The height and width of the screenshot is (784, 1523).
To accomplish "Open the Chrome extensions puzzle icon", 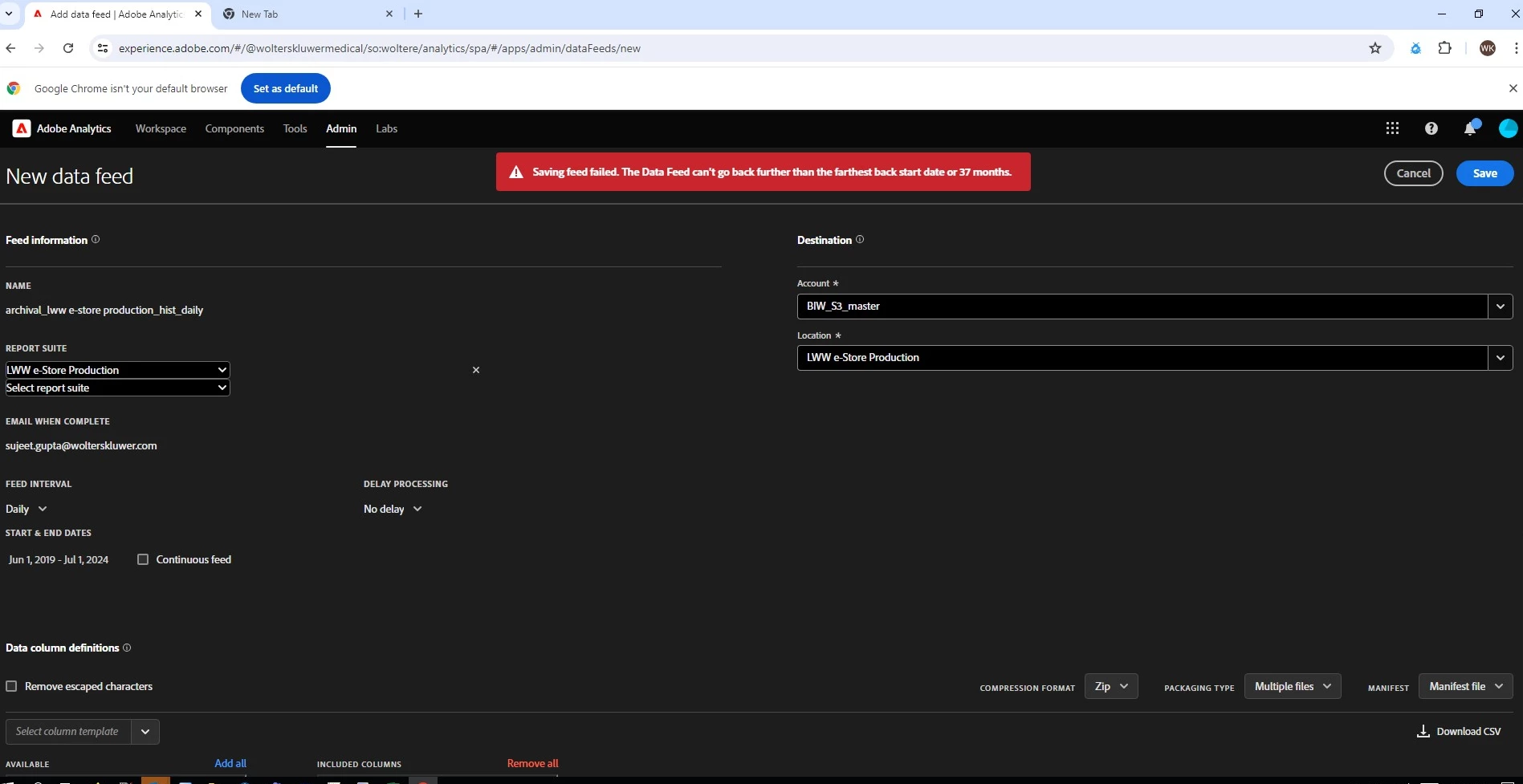I will 1445,48.
